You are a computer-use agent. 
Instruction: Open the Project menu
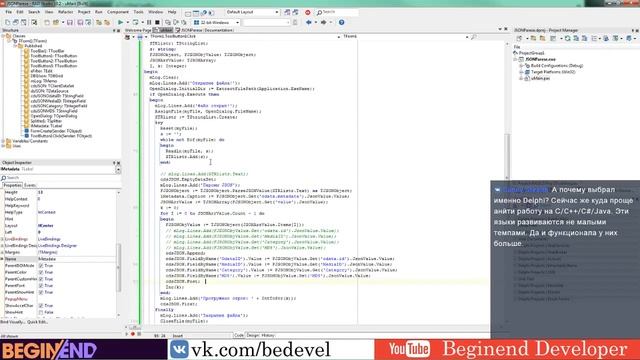(x=84, y=12)
